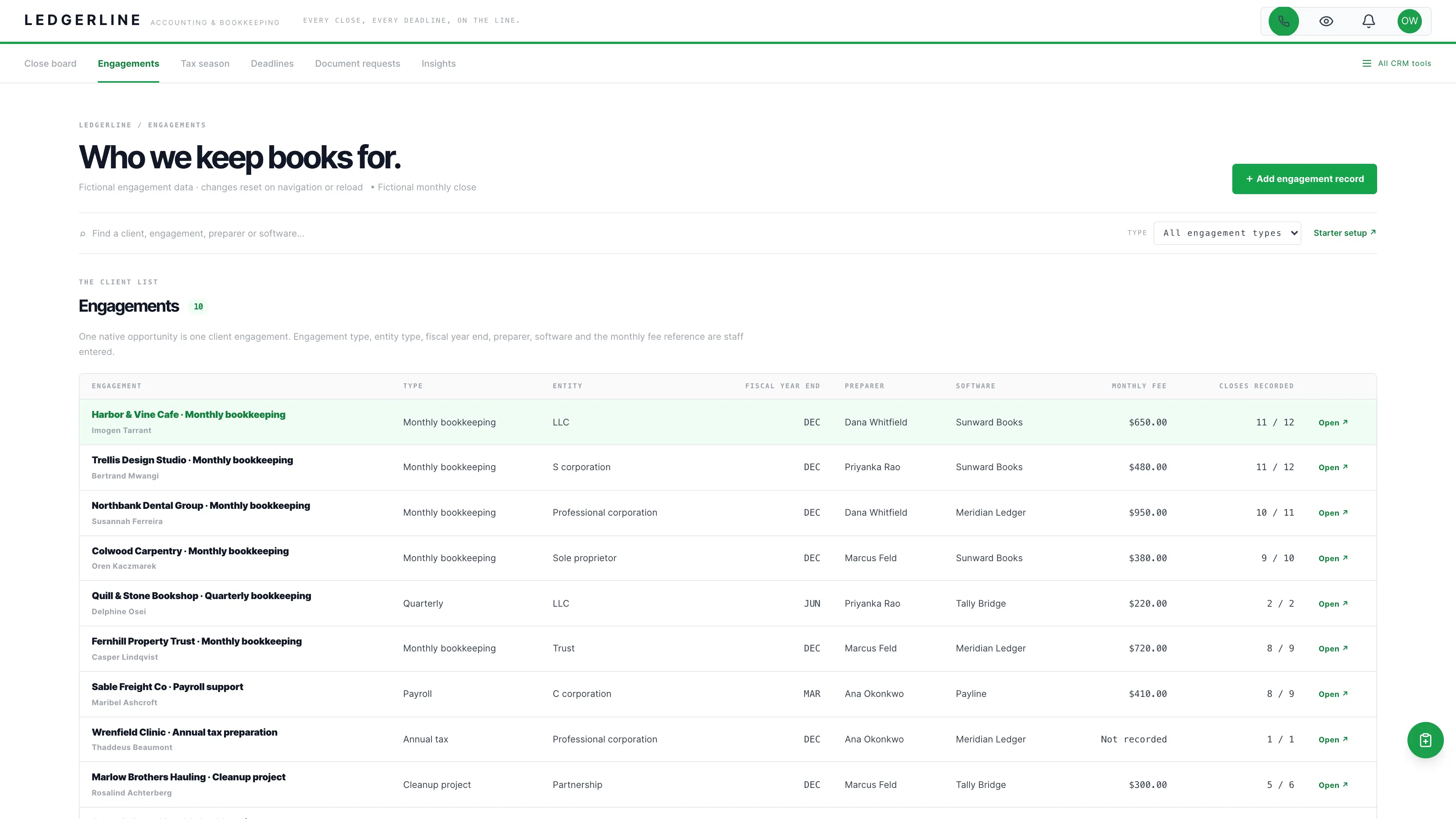Select Marlow Brothers Hauling Cleanup project title

(188, 777)
